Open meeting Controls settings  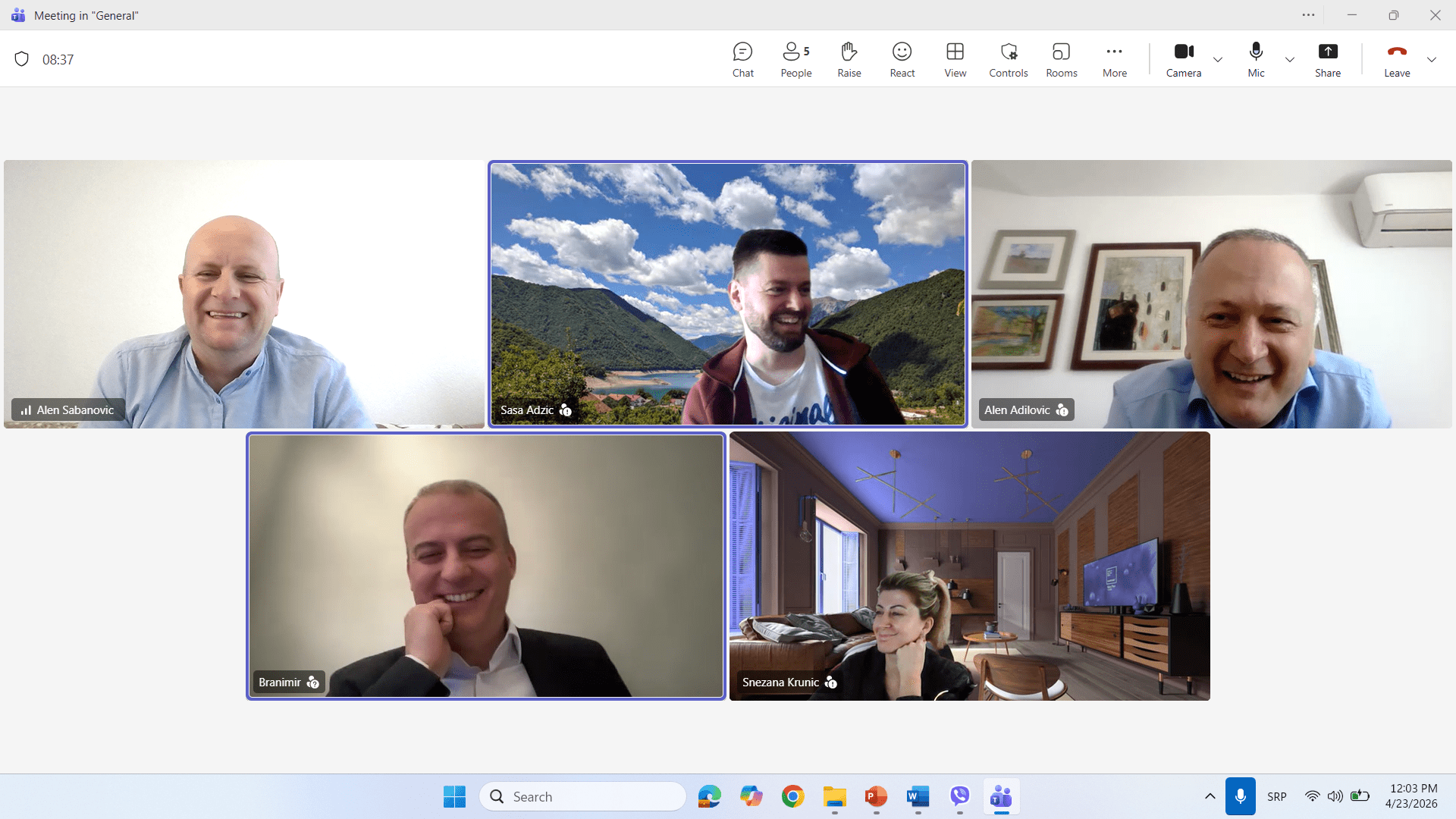(x=1008, y=60)
